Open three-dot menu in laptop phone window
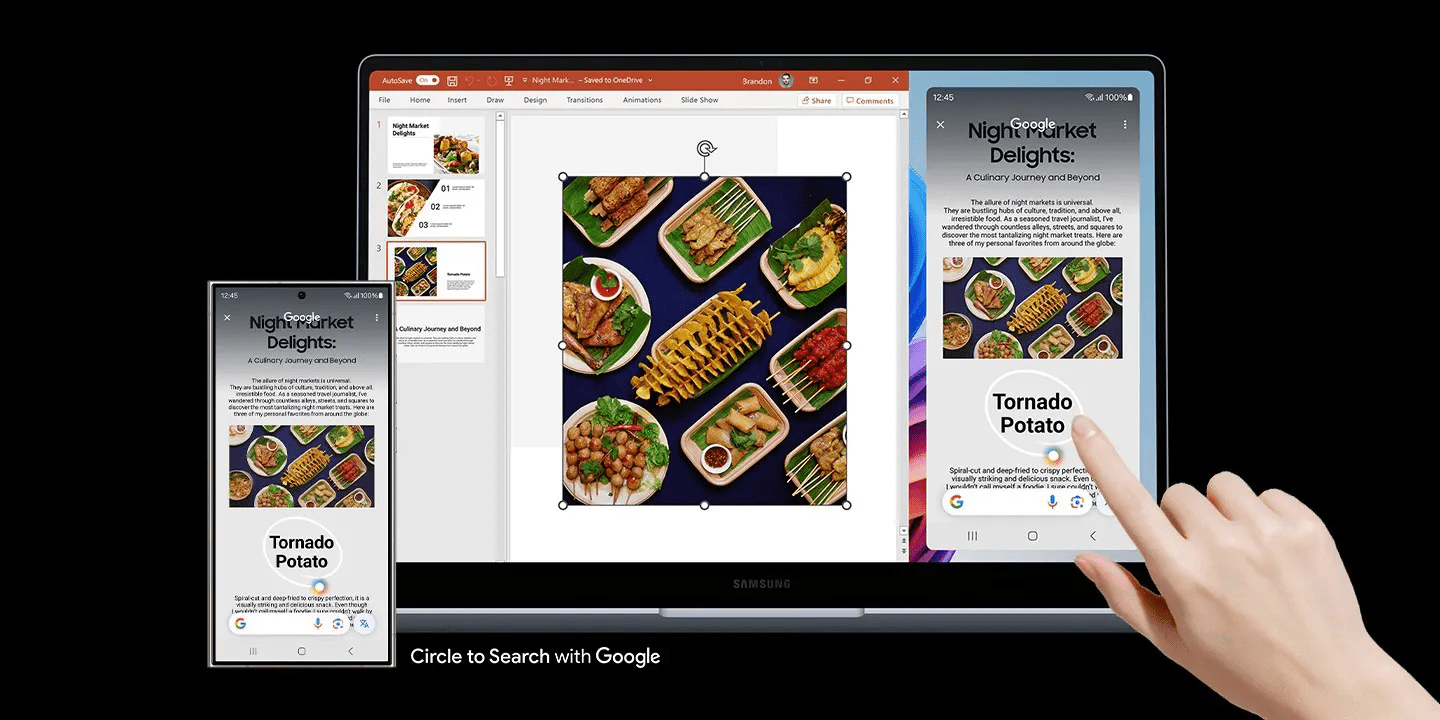This screenshot has height=720, width=1440. [1125, 125]
